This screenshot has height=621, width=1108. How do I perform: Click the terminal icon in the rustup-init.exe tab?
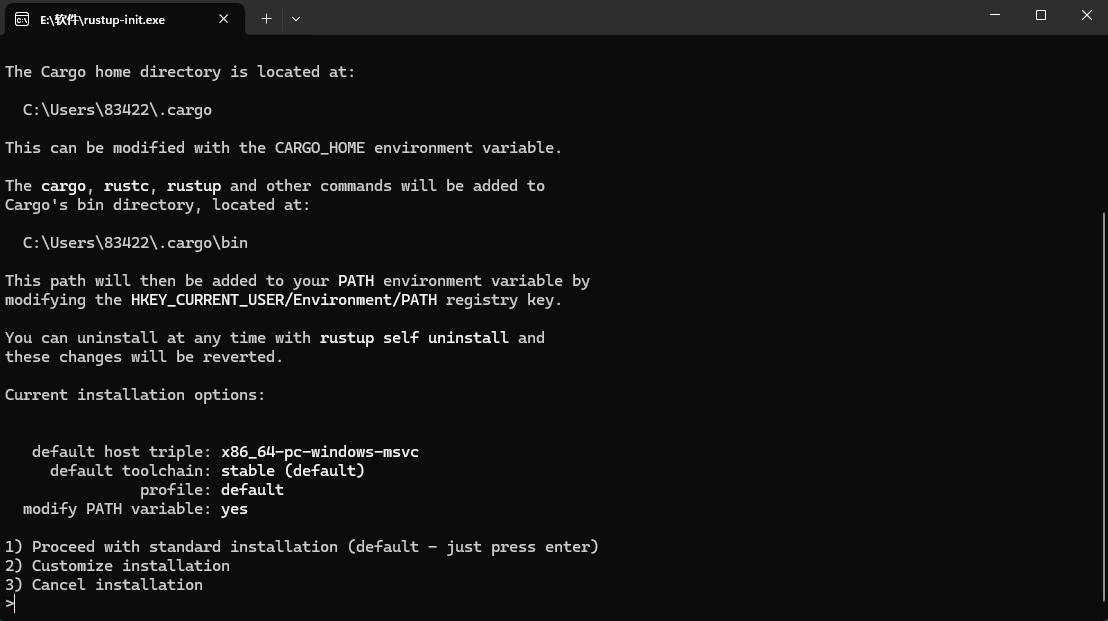tap(22, 18)
